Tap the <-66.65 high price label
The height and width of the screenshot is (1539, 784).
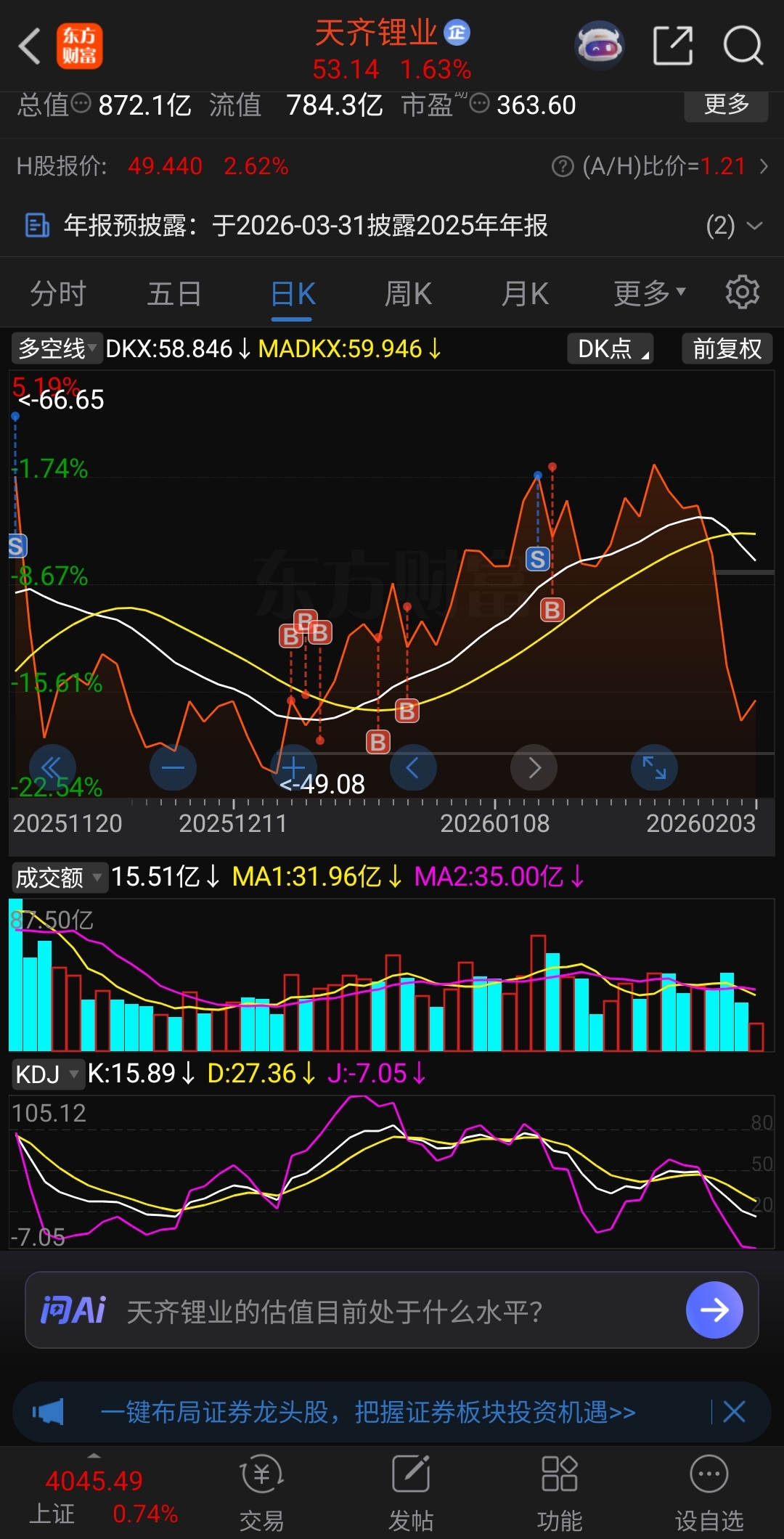click(x=61, y=400)
